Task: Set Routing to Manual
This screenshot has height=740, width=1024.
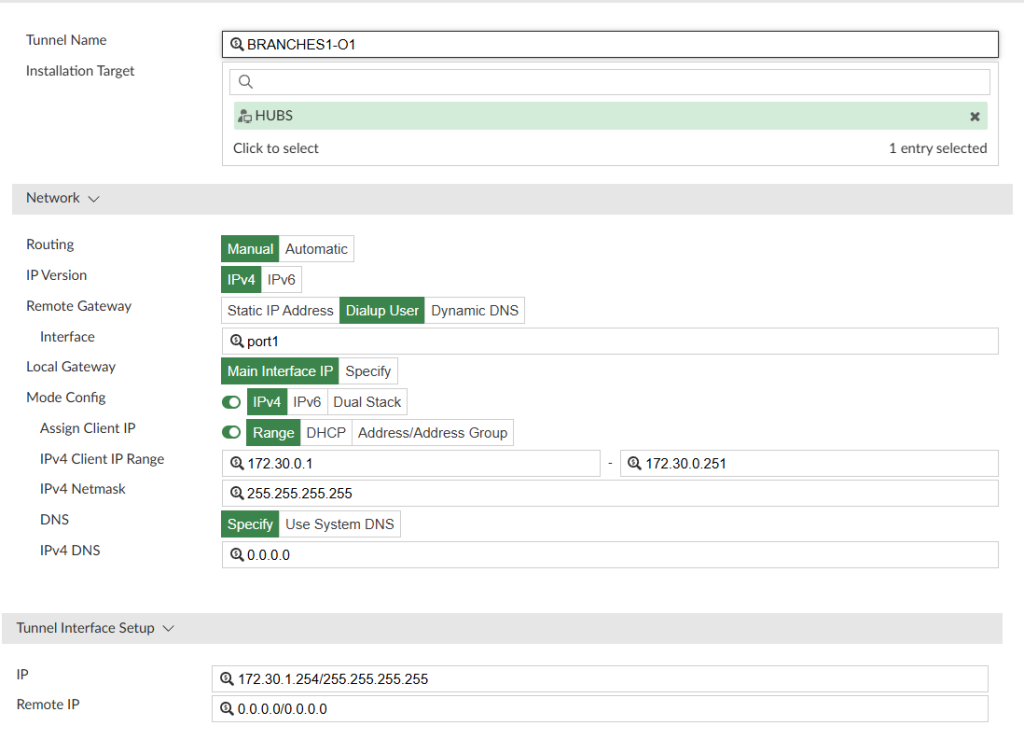Action: pos(250,249)
